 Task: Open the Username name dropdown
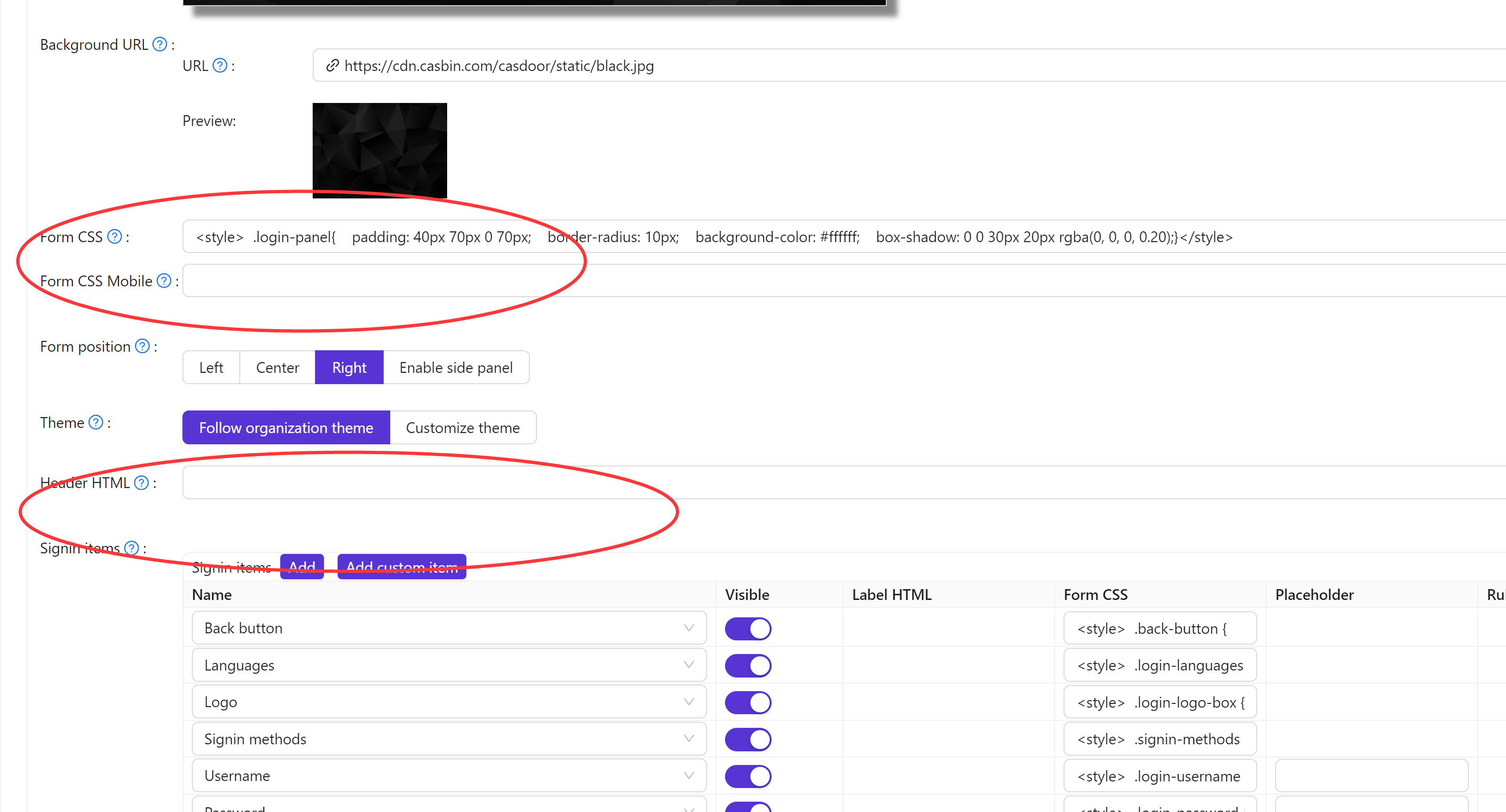449,776
